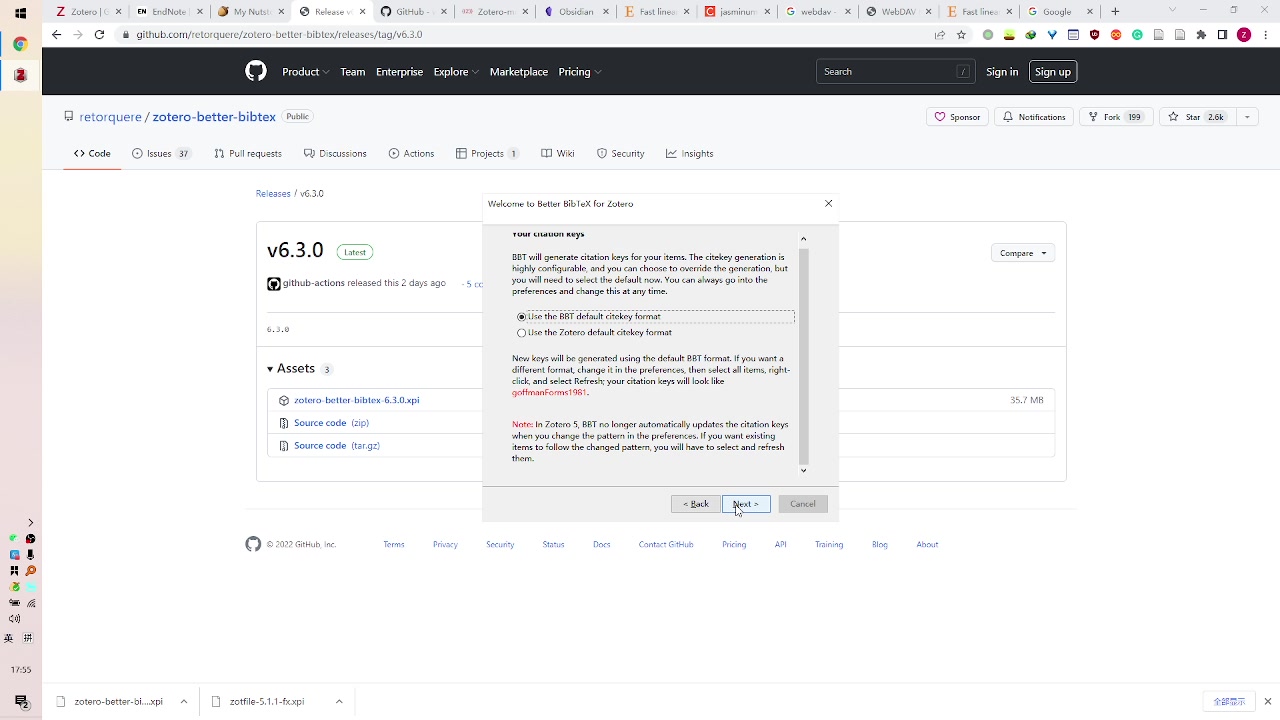Expand the Product menu

pos(305,72)
